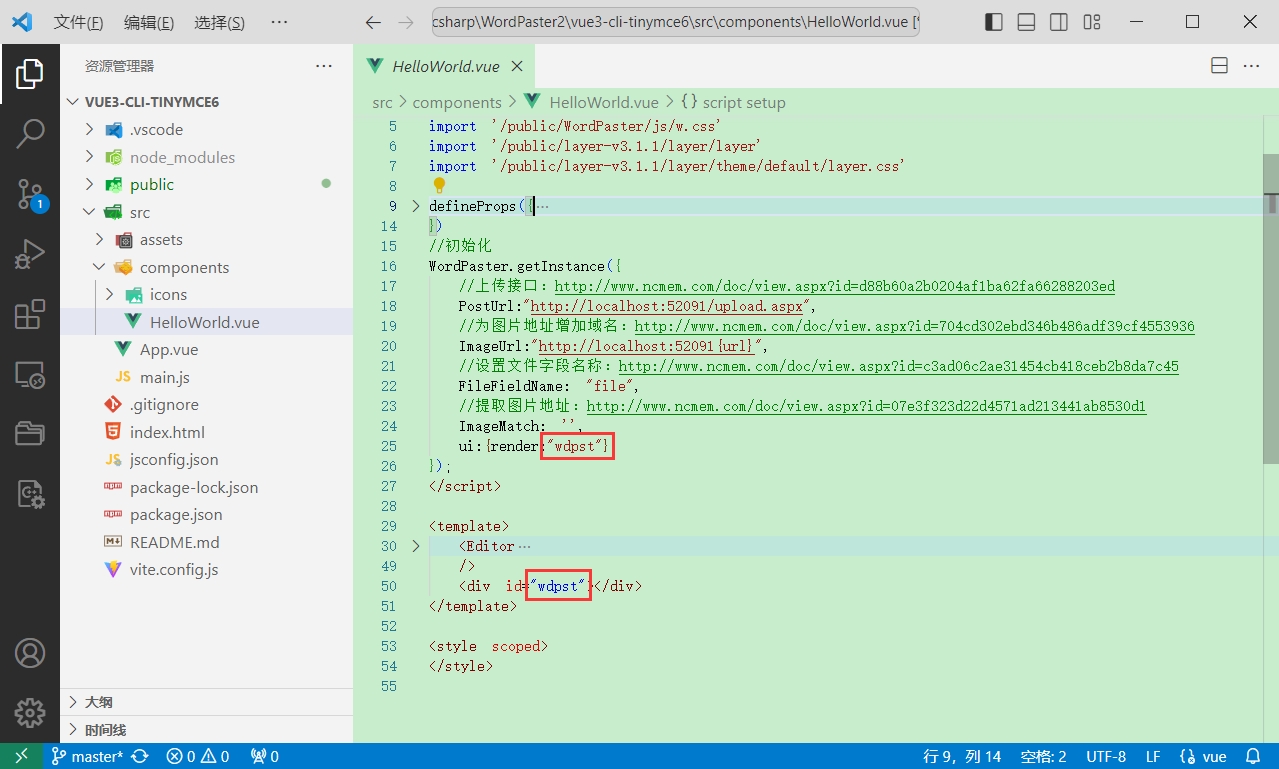Open the Manage gear settings

click(30, 713)
